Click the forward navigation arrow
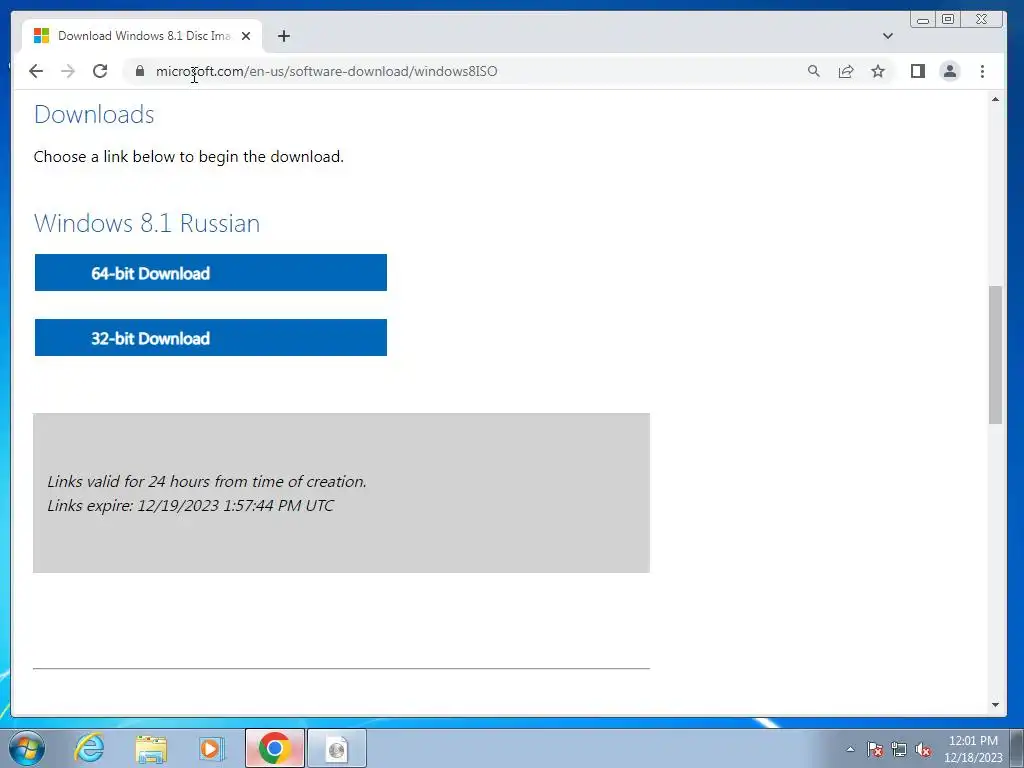1024x768 pixels. pyautogui.click(x=68, y=71)
